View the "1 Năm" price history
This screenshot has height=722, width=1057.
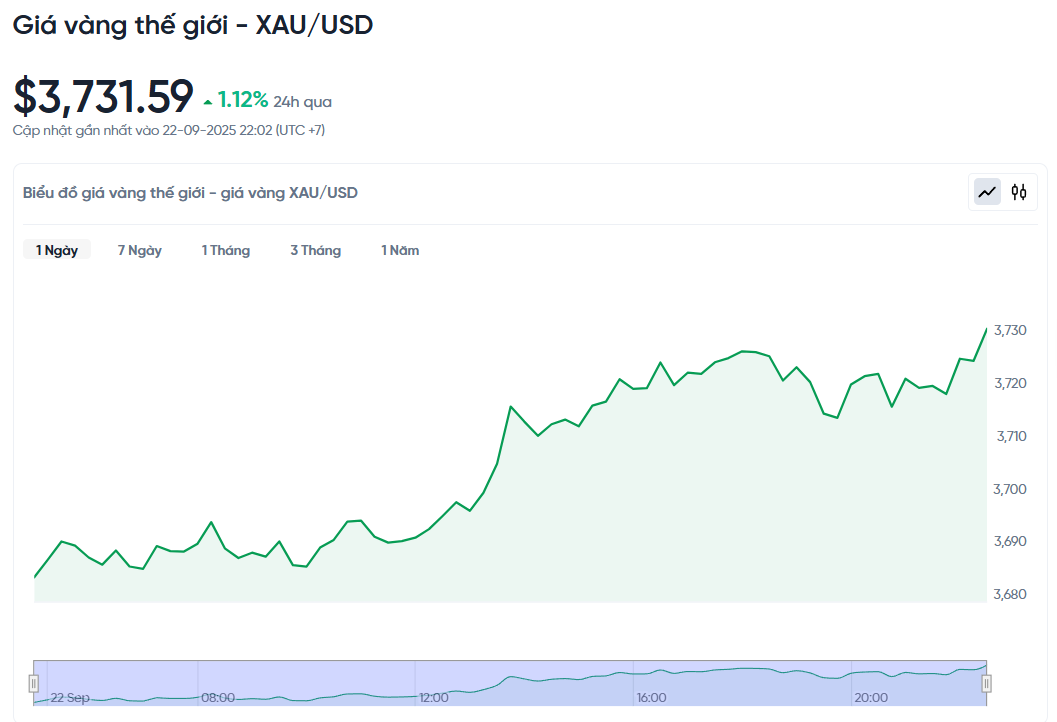click(x=400, y=250)
